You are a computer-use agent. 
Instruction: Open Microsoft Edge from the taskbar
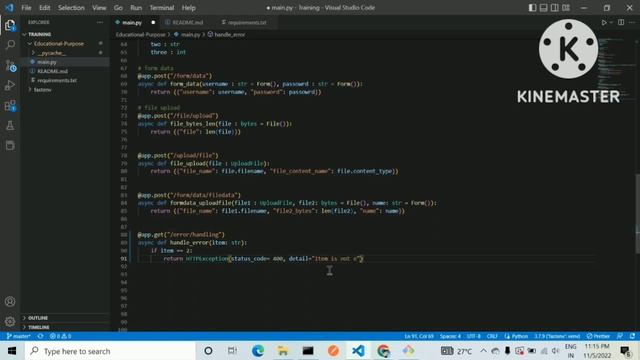click(x=258, y=351)
